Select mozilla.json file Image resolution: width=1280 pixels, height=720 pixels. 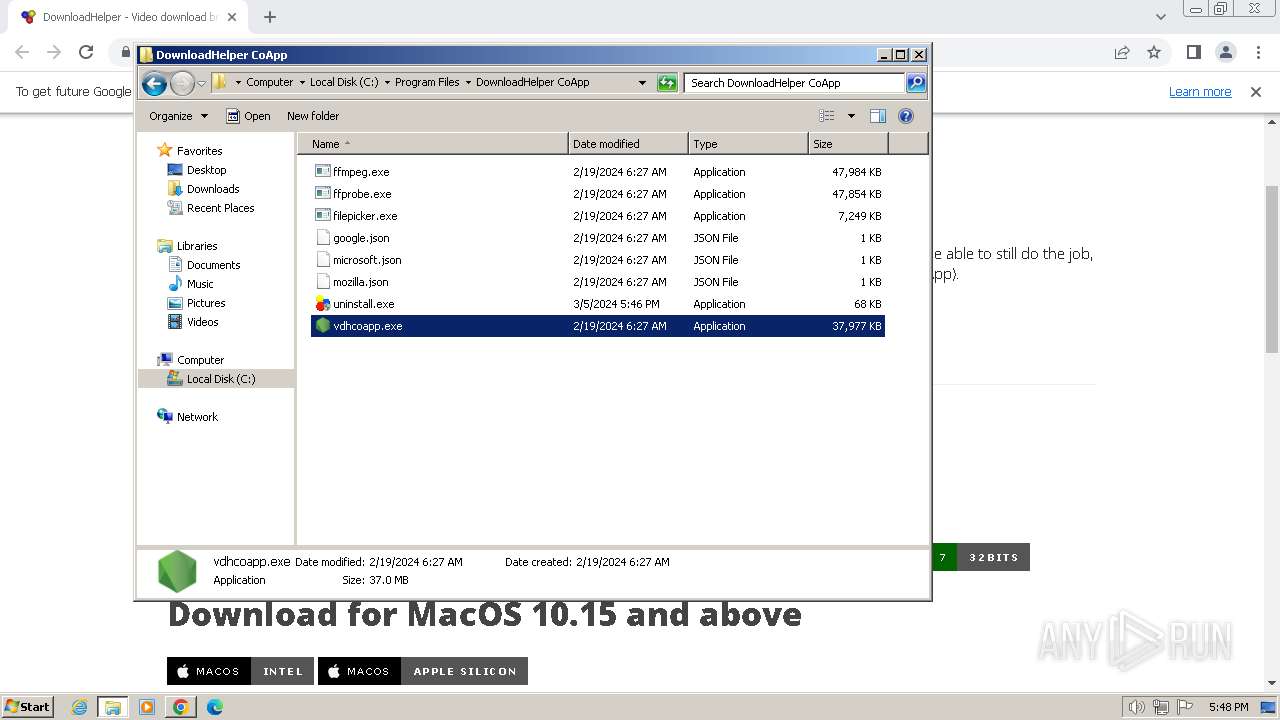click(598, 282)
